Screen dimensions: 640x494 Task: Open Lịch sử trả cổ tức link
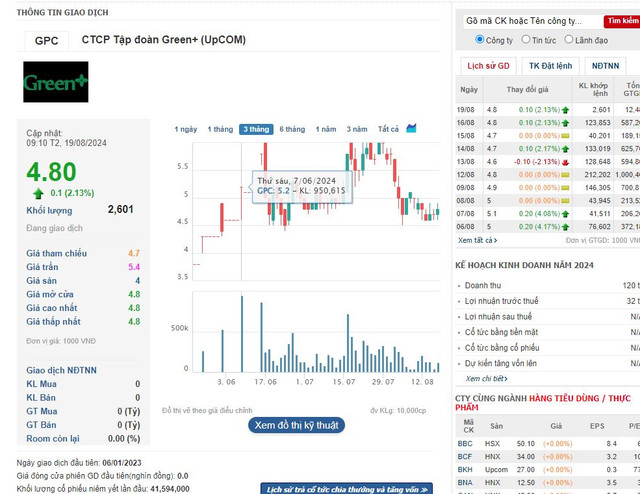click(x=347, y=489)
